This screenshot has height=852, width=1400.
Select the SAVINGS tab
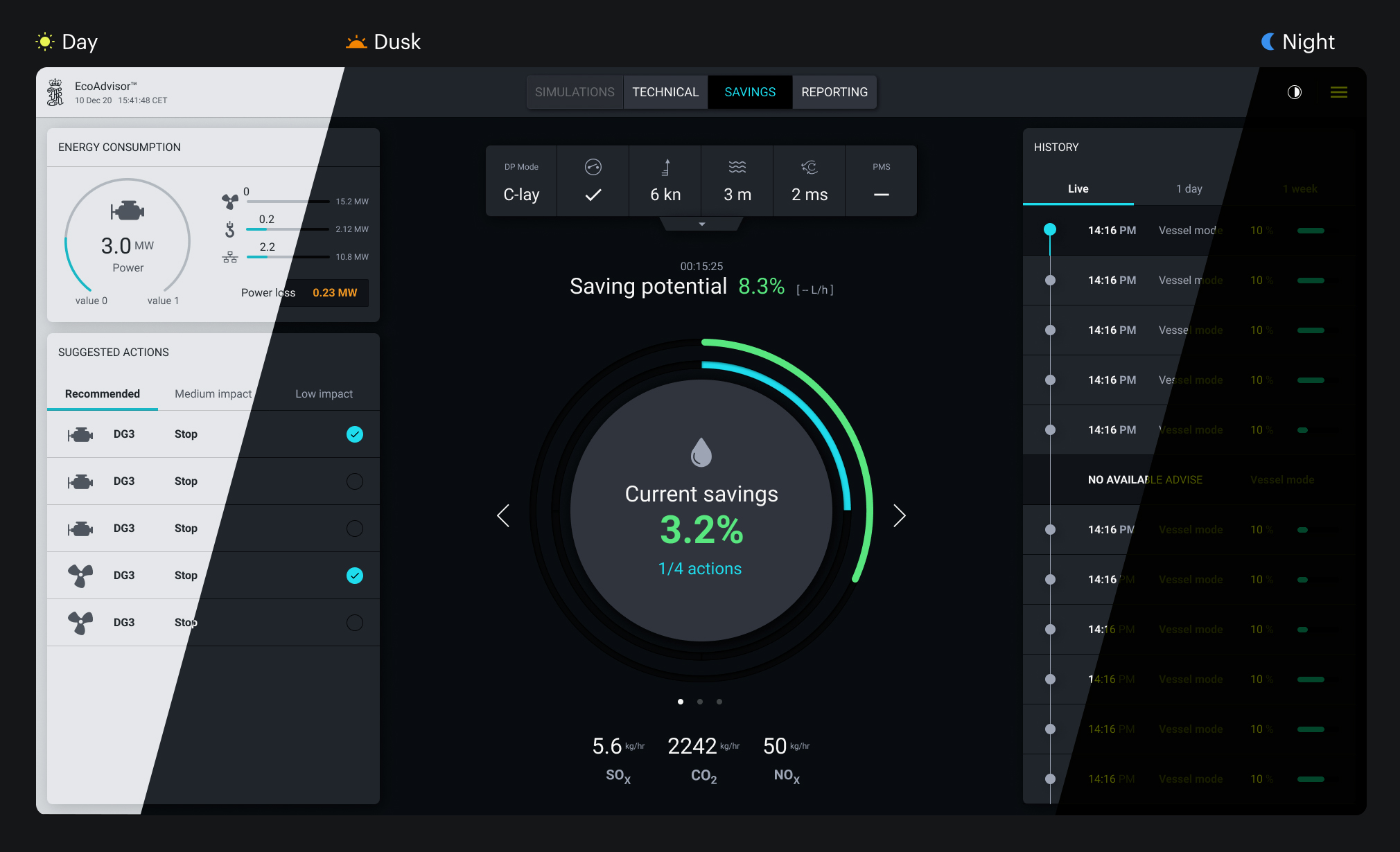[750, 92]
